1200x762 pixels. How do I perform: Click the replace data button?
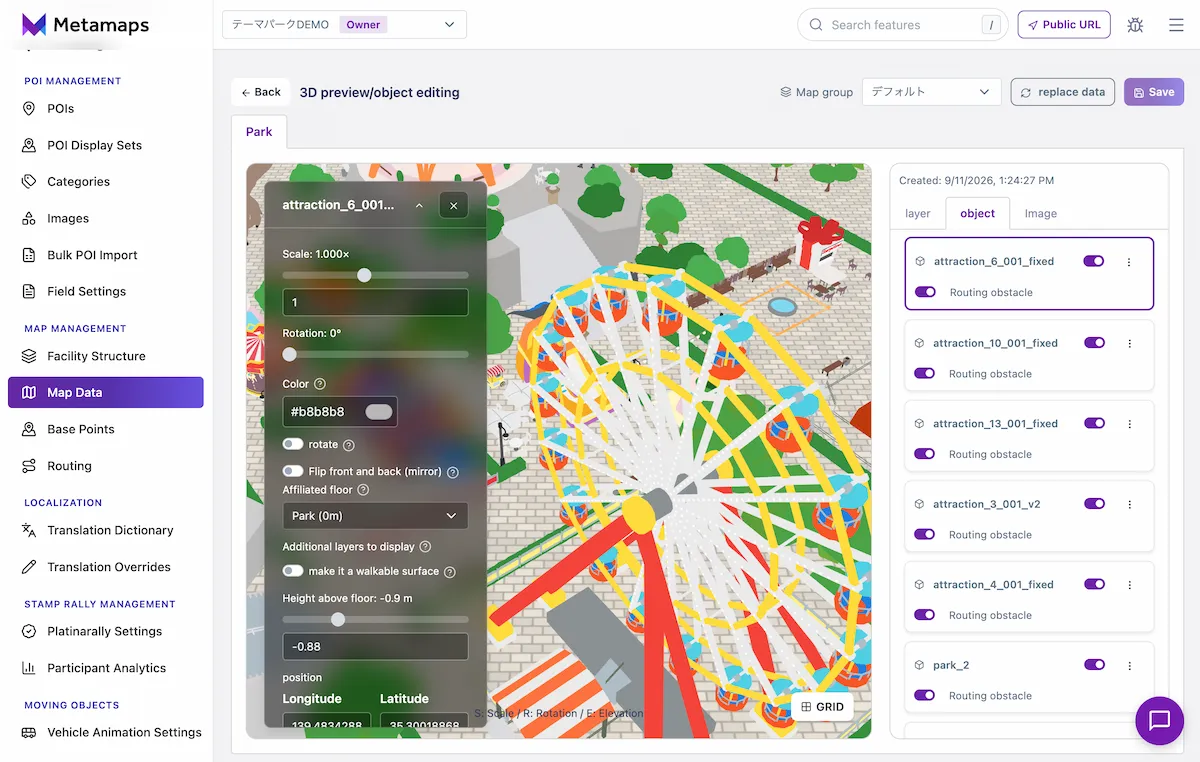1063,92
